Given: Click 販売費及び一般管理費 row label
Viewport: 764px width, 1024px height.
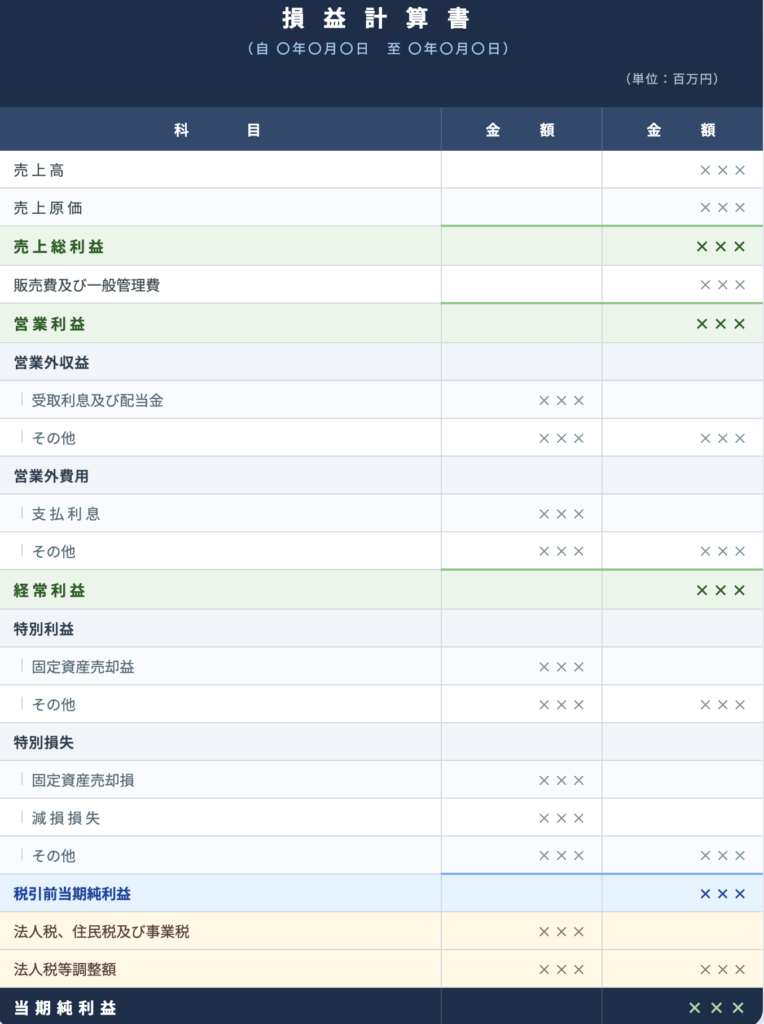Looking at the screenshot, I should (x=87, y=285).
